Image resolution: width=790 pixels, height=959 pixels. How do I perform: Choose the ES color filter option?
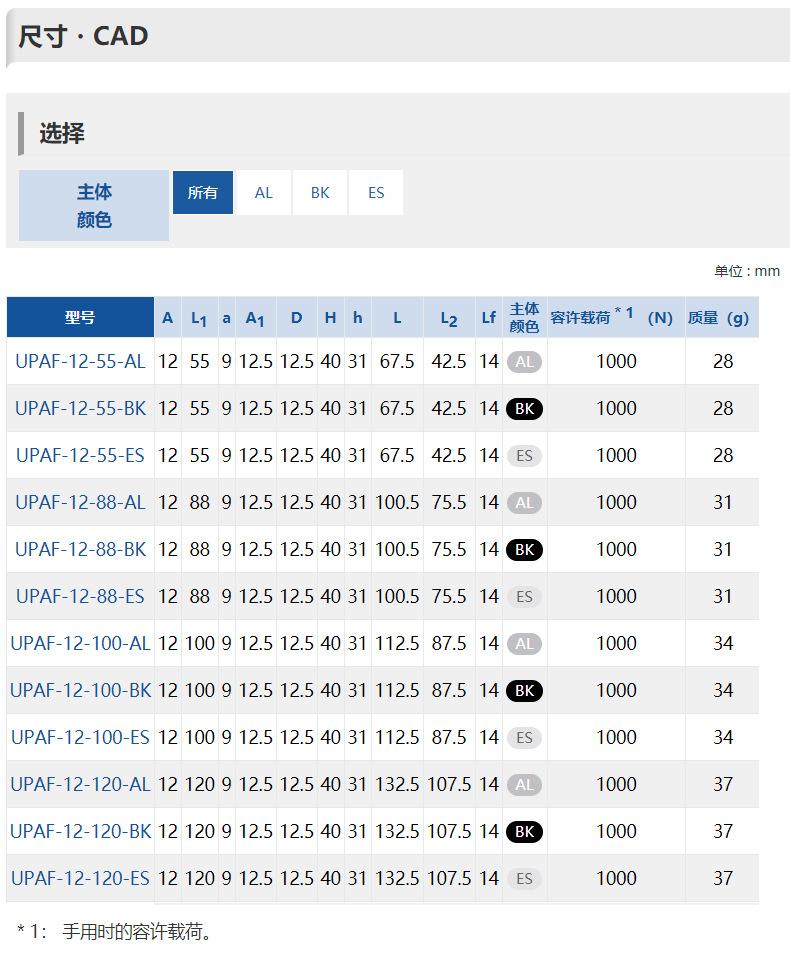376,192
